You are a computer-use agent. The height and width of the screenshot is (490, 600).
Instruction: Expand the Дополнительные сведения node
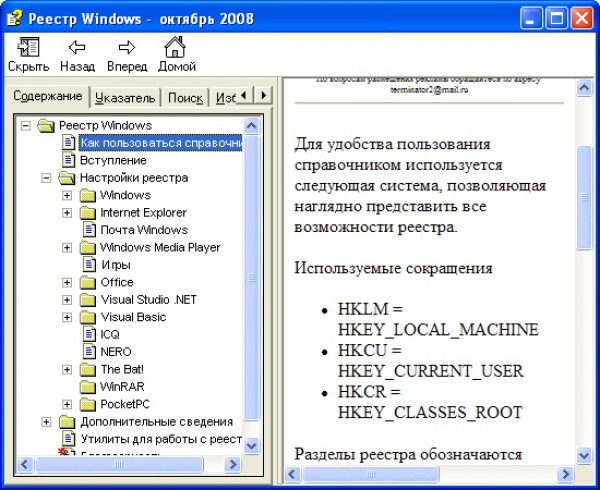click(46, 422)
